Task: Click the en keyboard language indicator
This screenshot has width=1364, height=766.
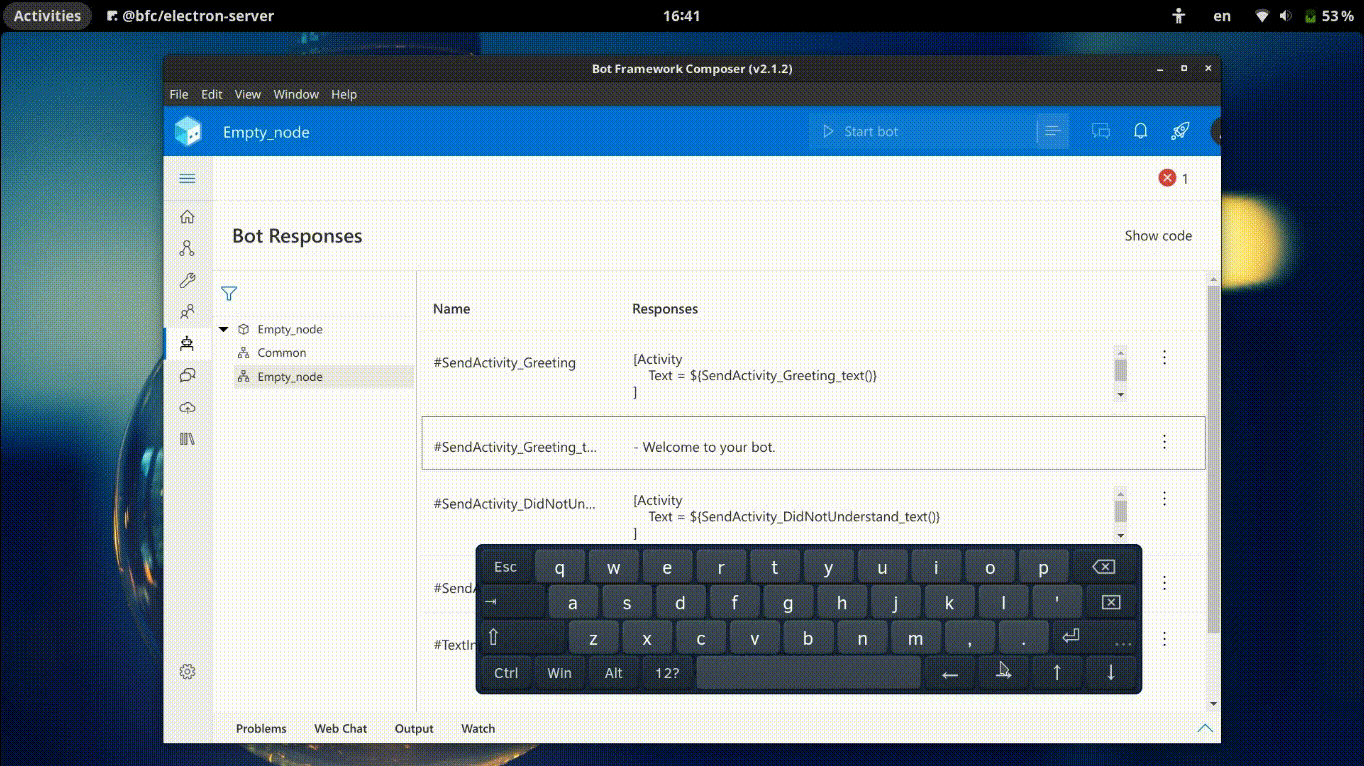Action: click(x=1222, y=16)
